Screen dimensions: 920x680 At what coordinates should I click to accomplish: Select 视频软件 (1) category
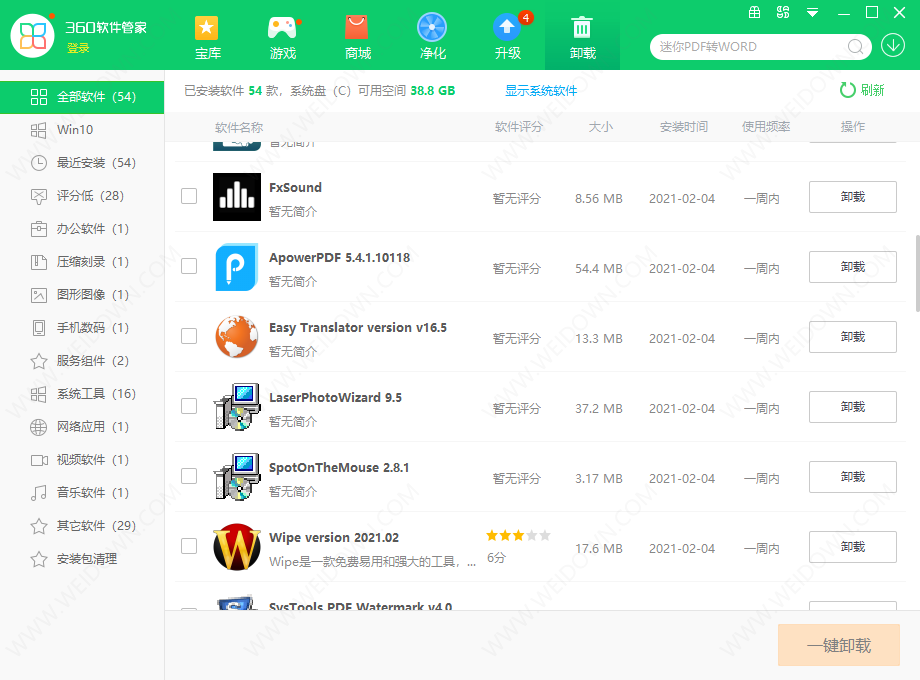pyautogui.click(x=82, y=459)
